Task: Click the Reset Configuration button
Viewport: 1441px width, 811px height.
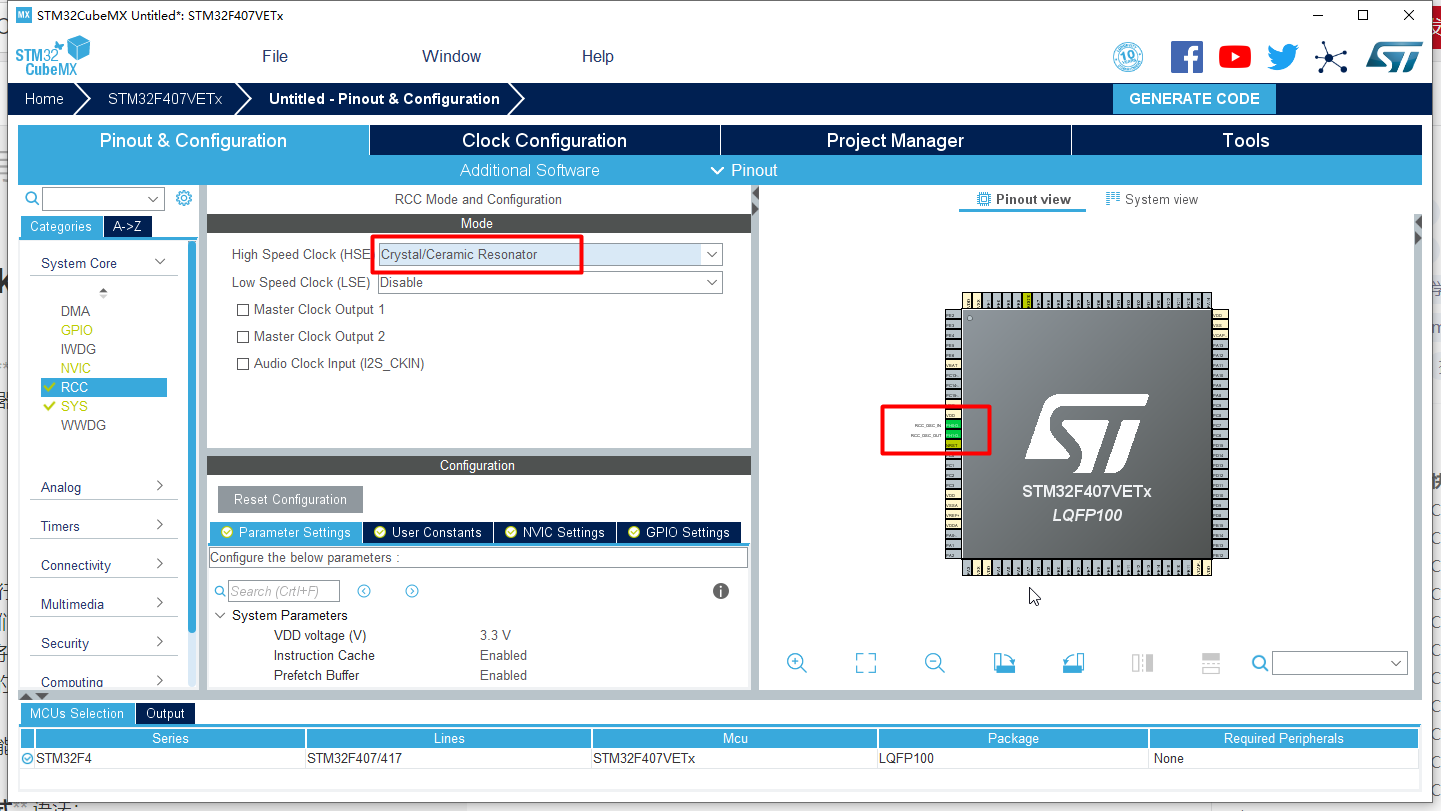Action: pos(290,499)
